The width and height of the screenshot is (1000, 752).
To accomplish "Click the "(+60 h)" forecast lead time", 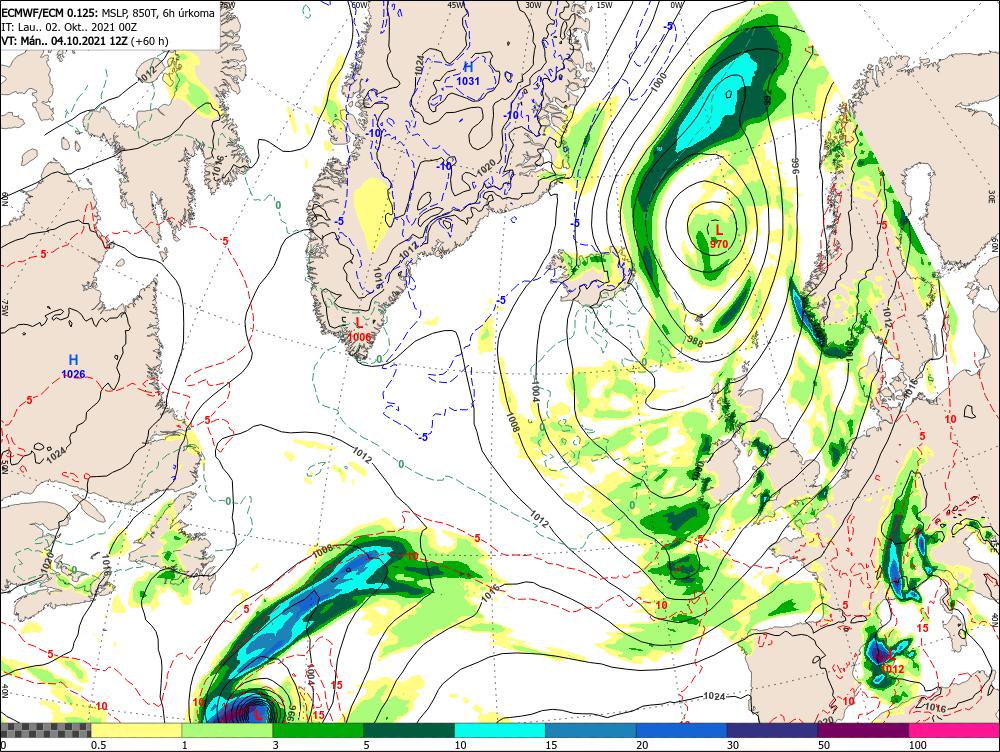I will [149, 41].
